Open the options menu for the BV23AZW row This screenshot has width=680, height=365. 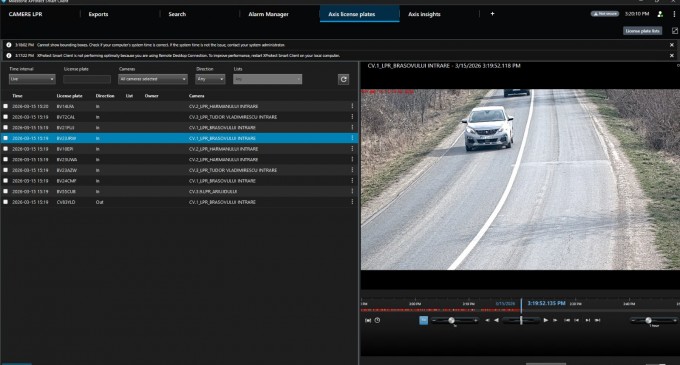pos(352,170)
